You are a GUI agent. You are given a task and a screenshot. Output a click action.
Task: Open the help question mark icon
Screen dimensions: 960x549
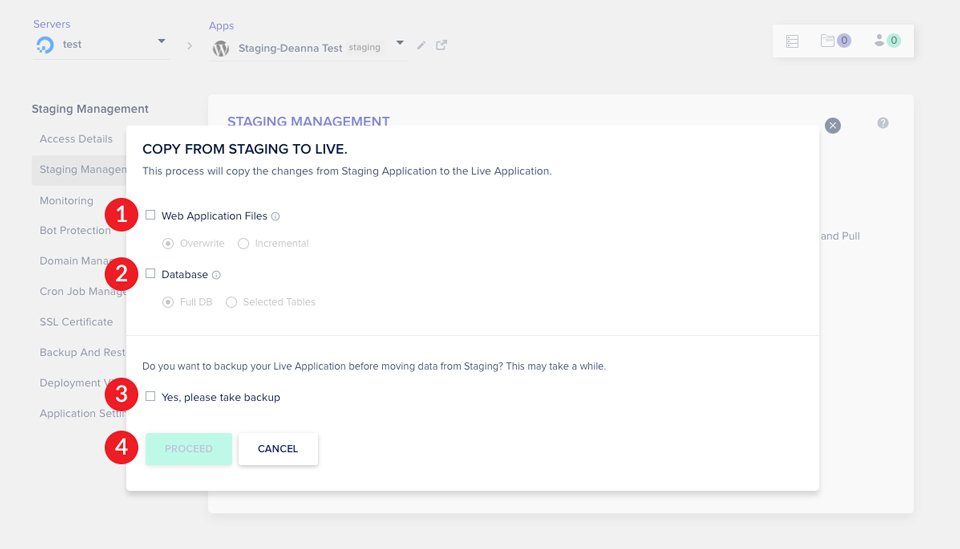pyautogui.click(x=883, y=123)
